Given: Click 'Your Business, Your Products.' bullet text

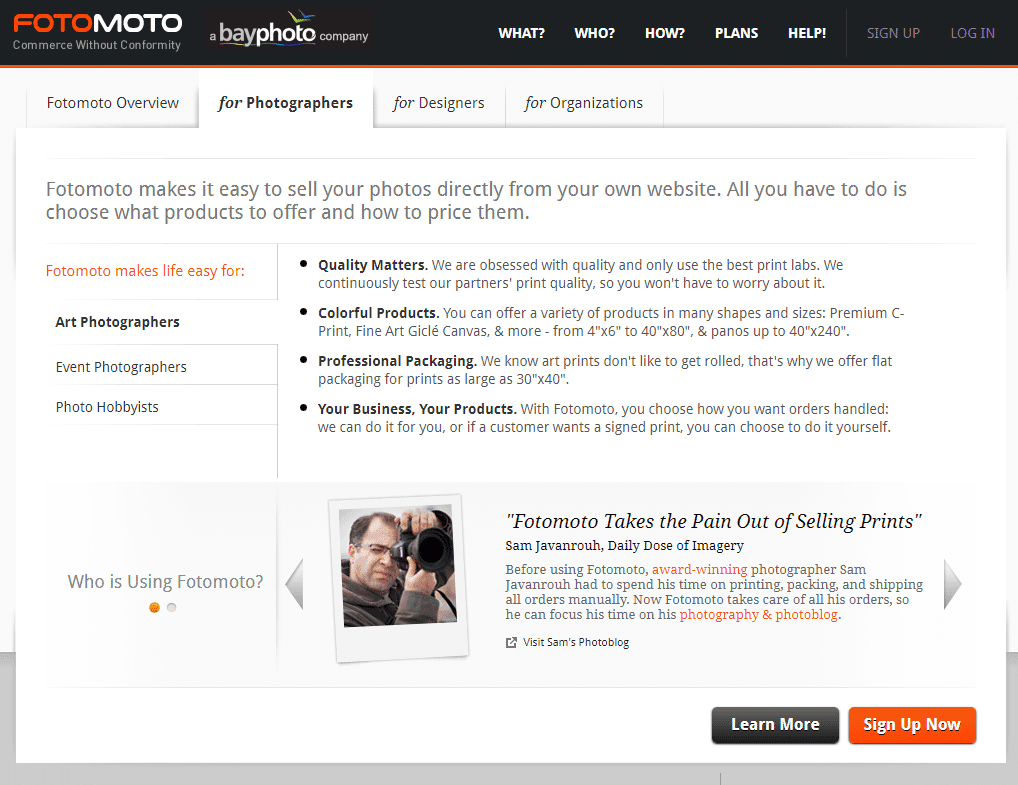Looking at the screenshot, I should coord(417,409).
